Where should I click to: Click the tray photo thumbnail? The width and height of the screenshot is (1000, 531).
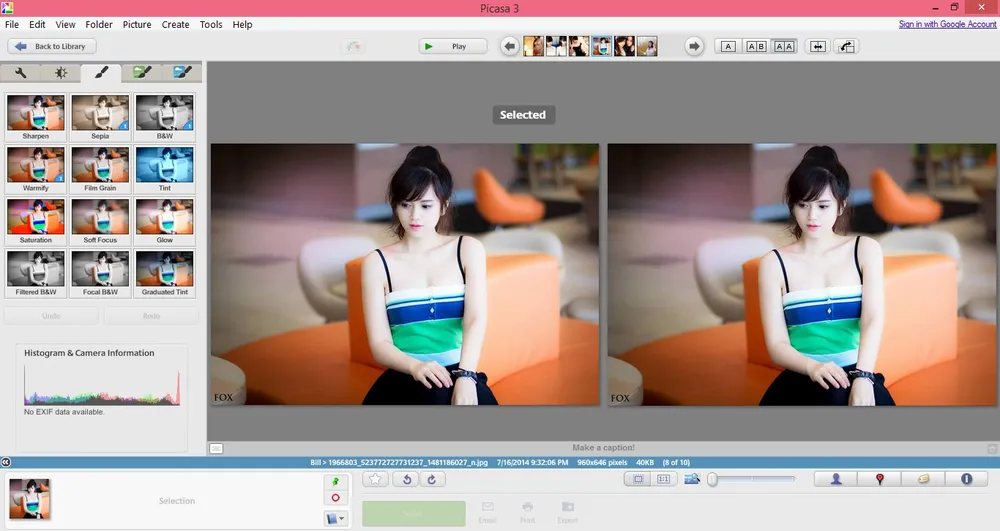pyautogui.click(x=29, y=498)
